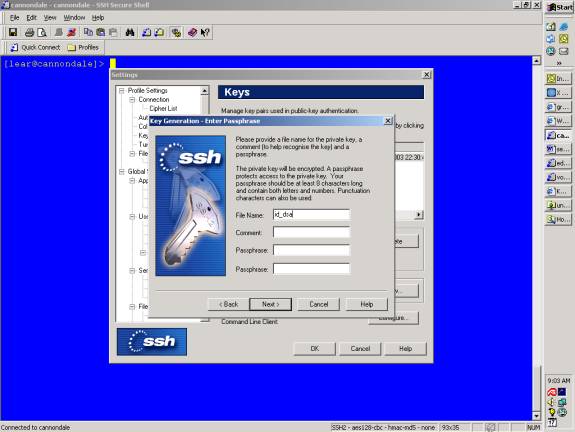Open a New Terminal Window via toolbar
Screen dimensions: 575x432
pos(146,32)
